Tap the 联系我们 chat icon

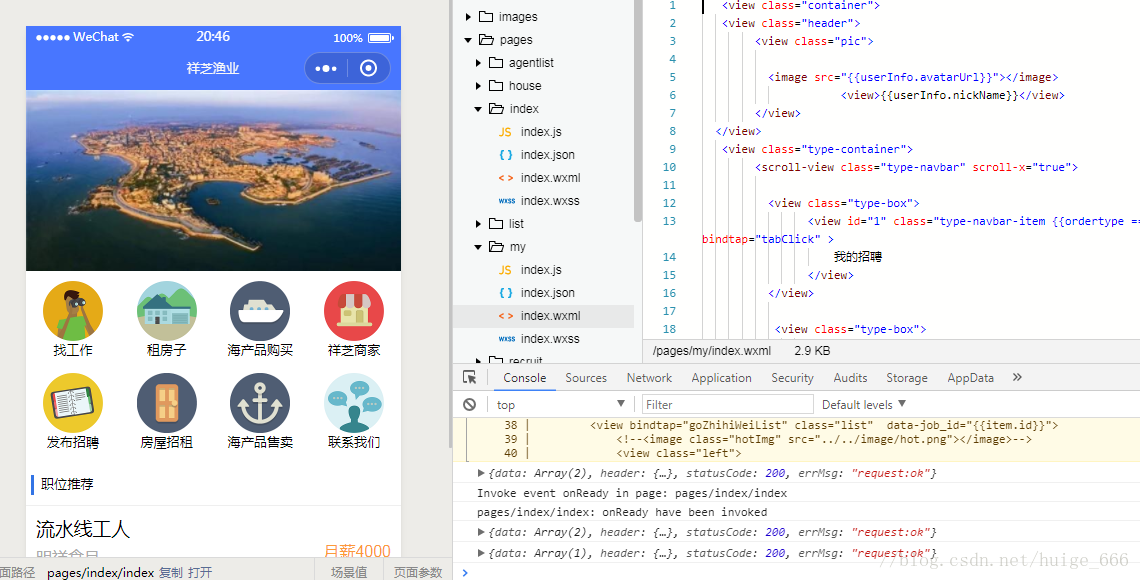tap(353, 403)
